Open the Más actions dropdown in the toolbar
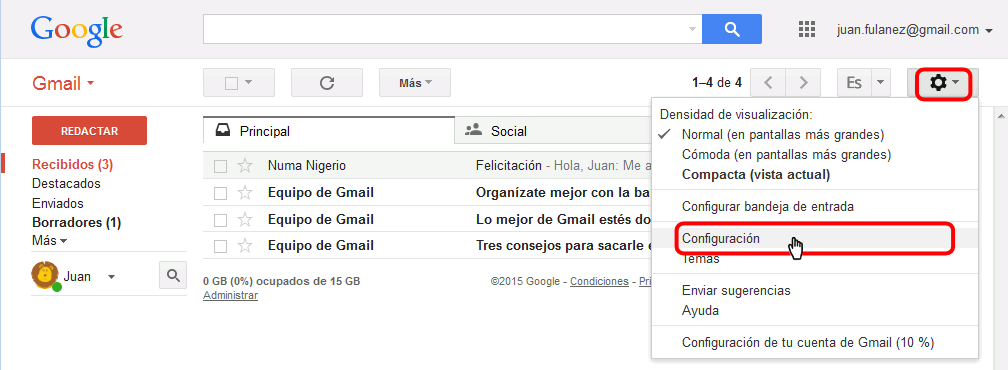Viewport: 1008px width, 370px height. click(x=415, y=83)
